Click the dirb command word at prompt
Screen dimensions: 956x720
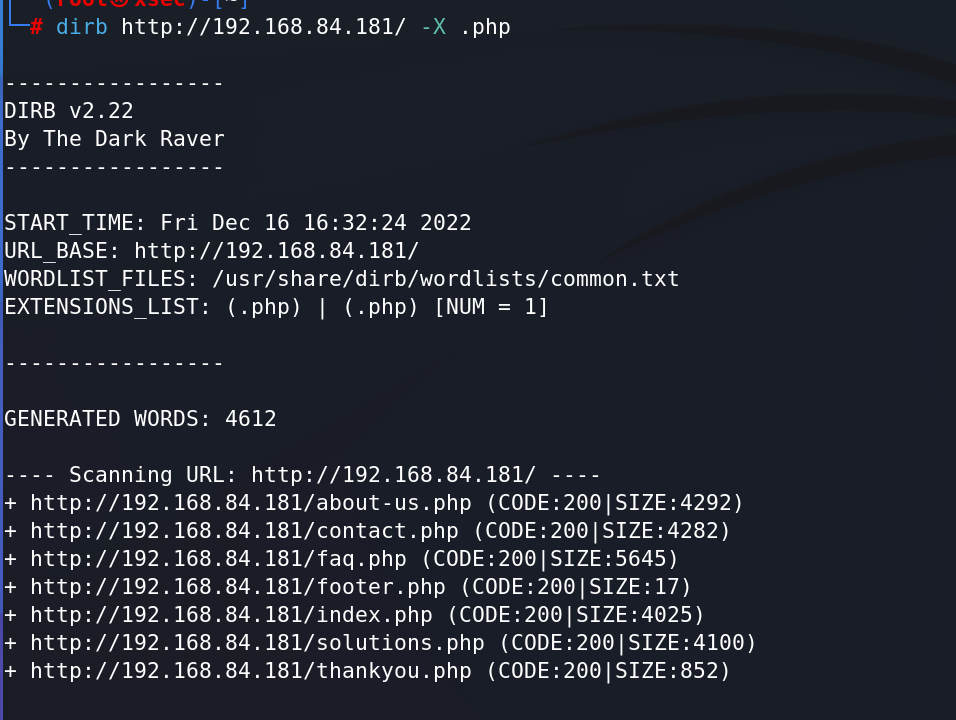pos(82,27)
